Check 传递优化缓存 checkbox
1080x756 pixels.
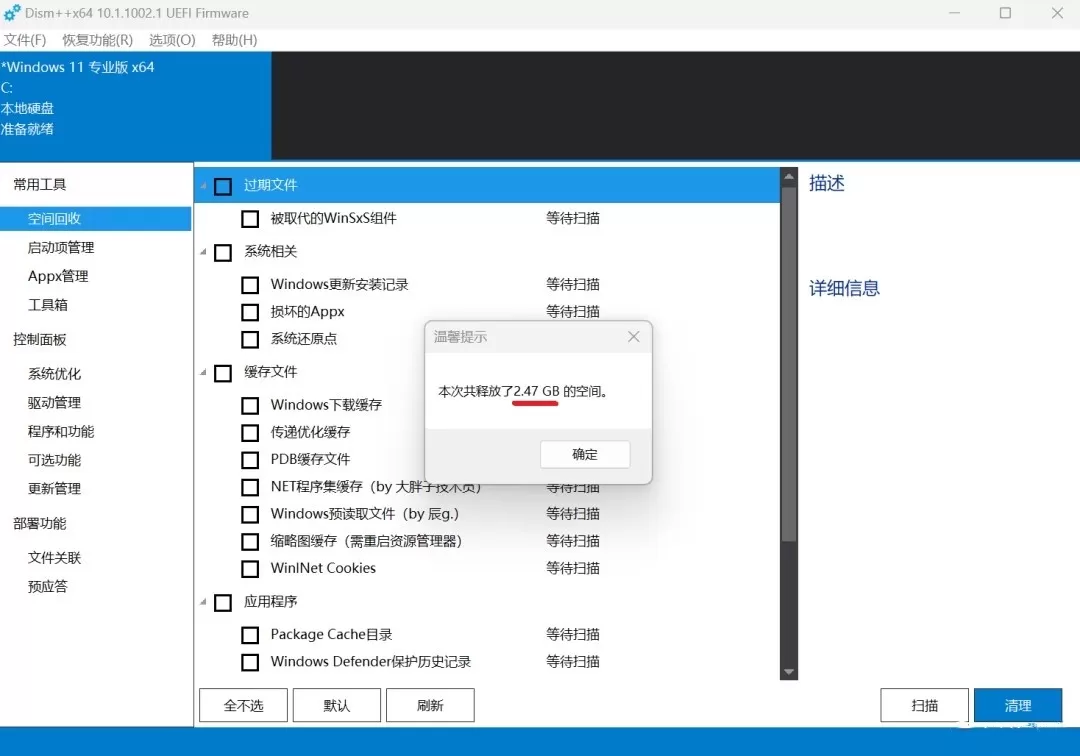point(250,432)
